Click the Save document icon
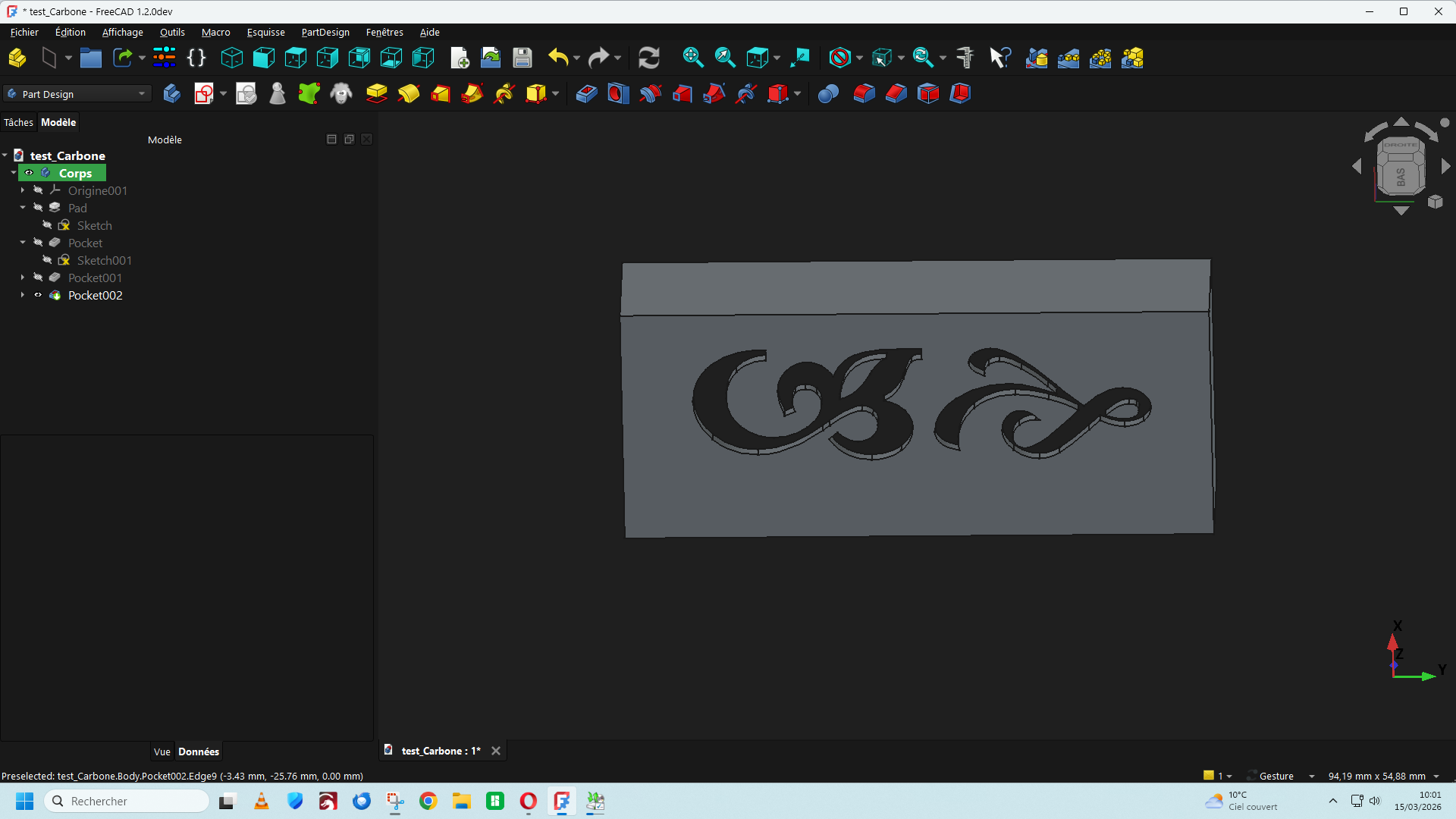This screenshot has height=819, width=1456. click(522, 58)
